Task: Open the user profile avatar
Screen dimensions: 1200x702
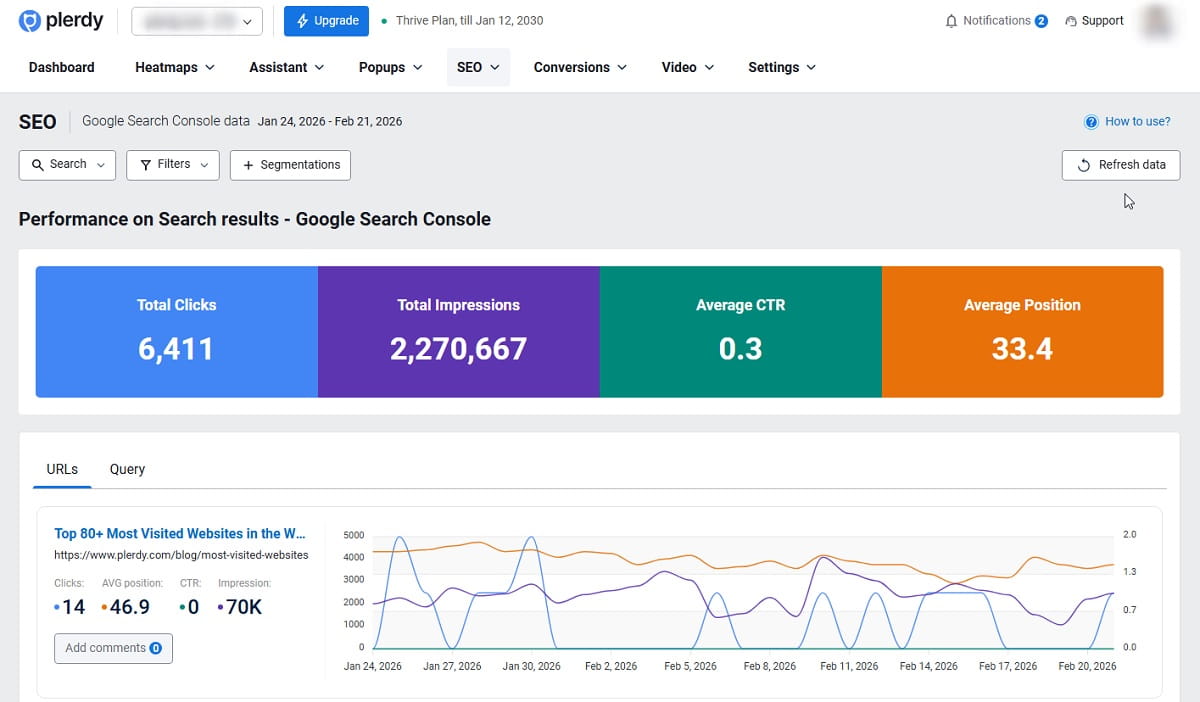Action: 1157,20
